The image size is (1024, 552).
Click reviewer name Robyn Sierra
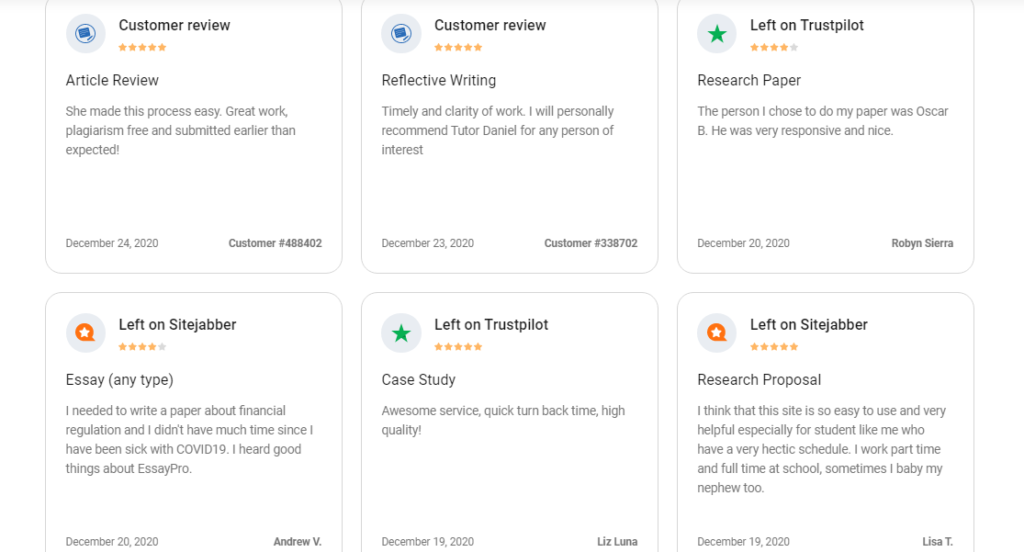[922, 243]
